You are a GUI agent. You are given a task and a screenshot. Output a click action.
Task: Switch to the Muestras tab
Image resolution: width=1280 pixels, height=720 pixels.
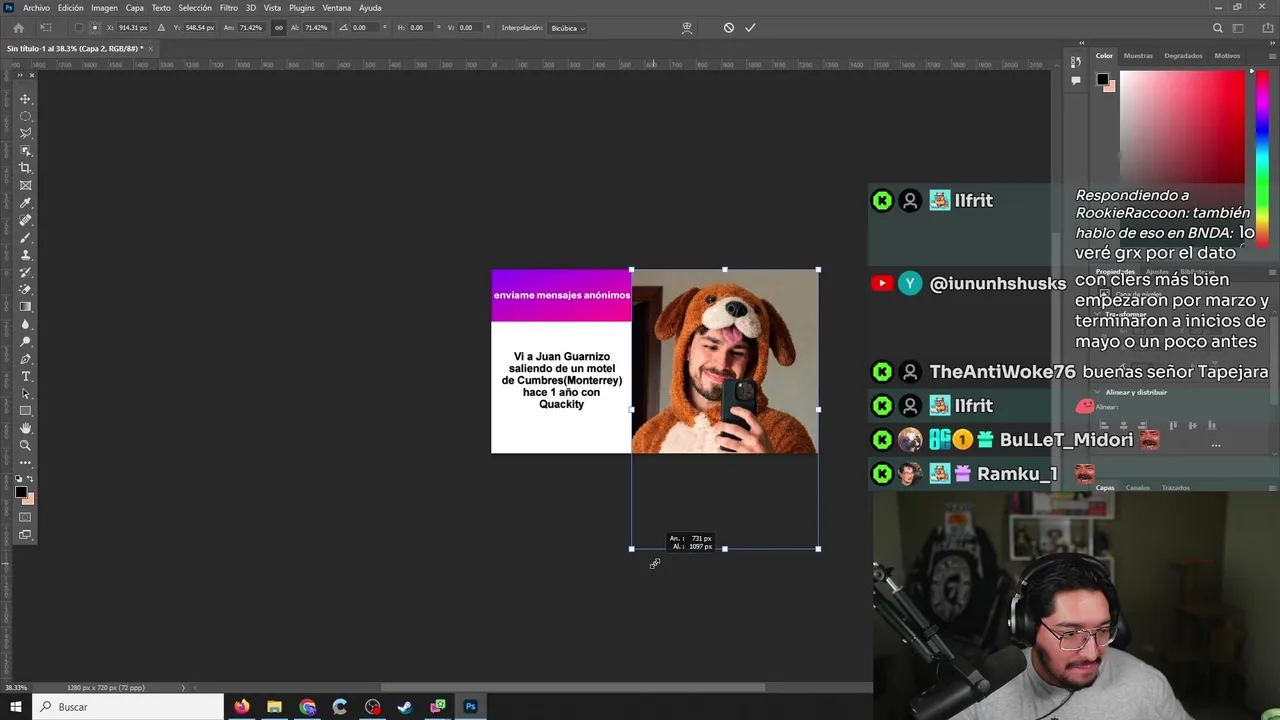coord(1138,56)
